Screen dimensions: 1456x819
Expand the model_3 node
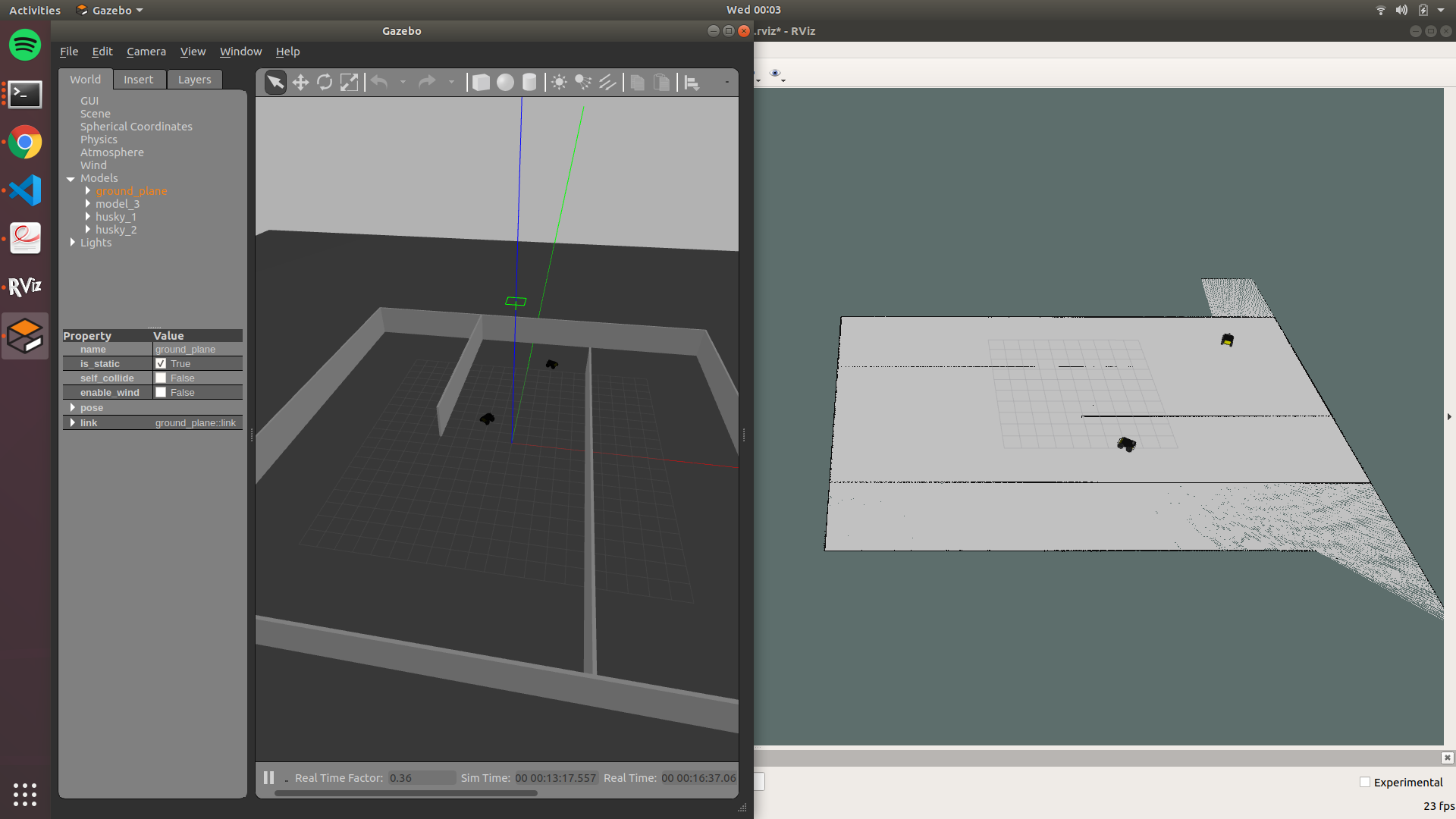point(88,204)
